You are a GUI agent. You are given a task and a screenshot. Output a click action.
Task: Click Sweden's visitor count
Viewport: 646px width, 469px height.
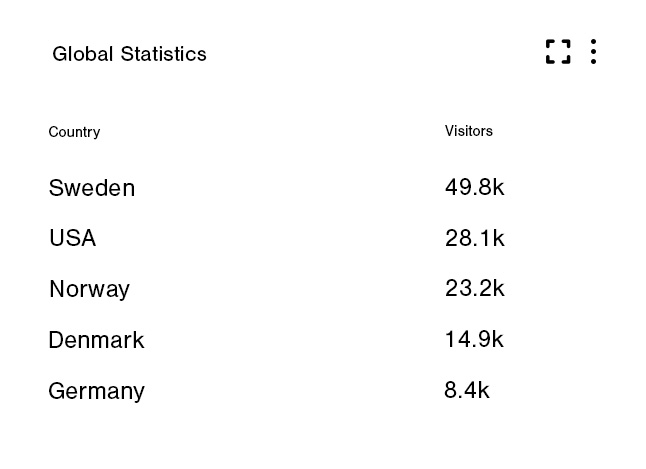474,187
